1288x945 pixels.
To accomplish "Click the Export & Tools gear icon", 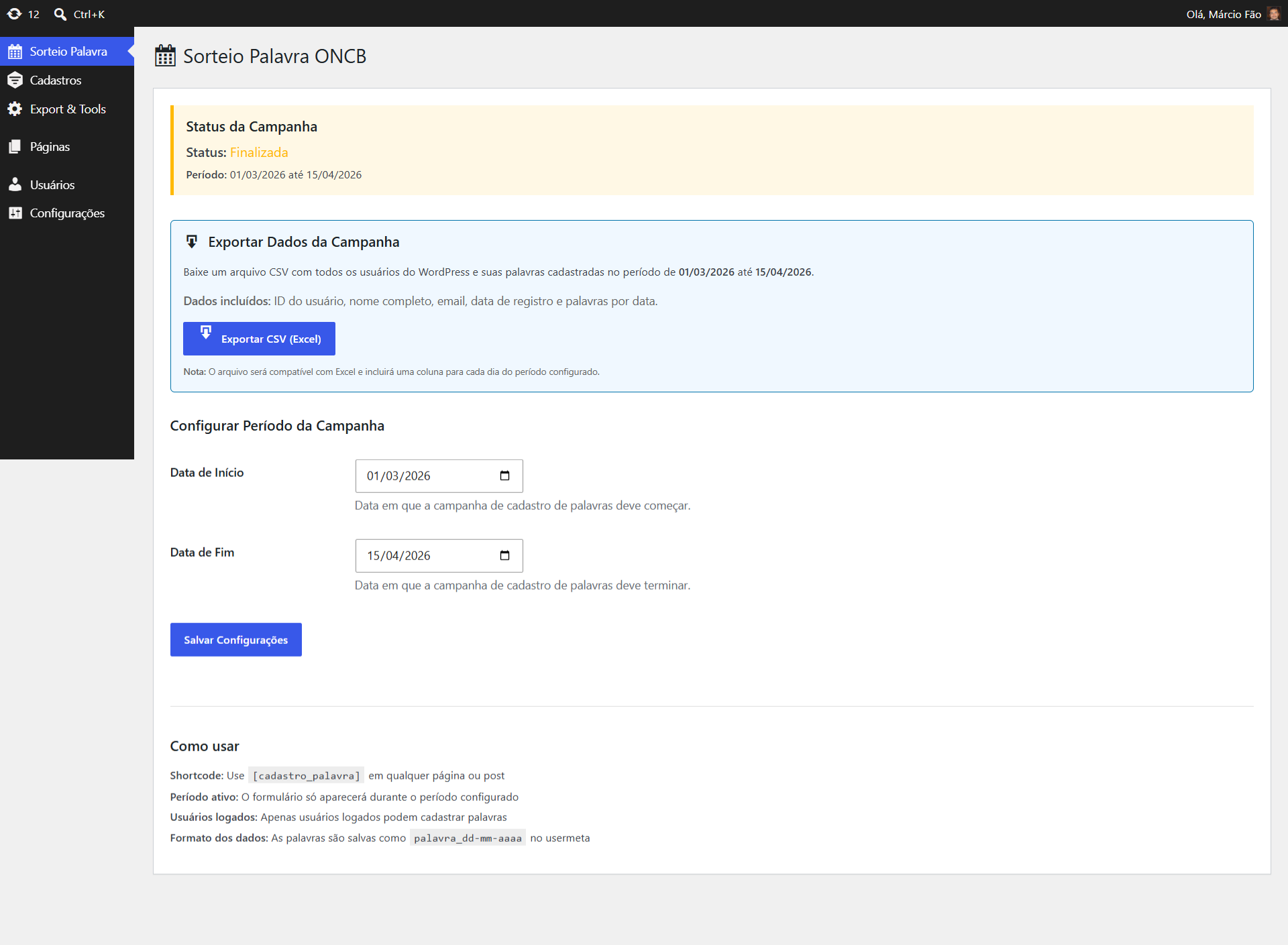I will pos(15,109).
